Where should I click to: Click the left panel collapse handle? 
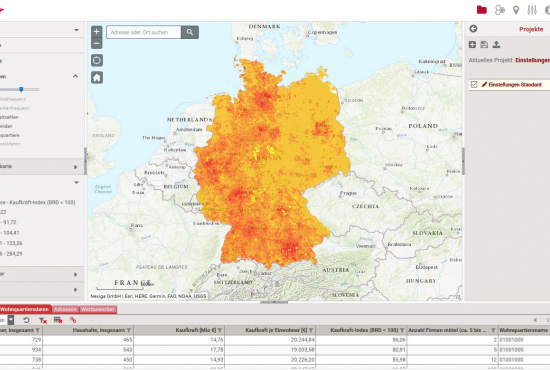click(x=85, y=161)
